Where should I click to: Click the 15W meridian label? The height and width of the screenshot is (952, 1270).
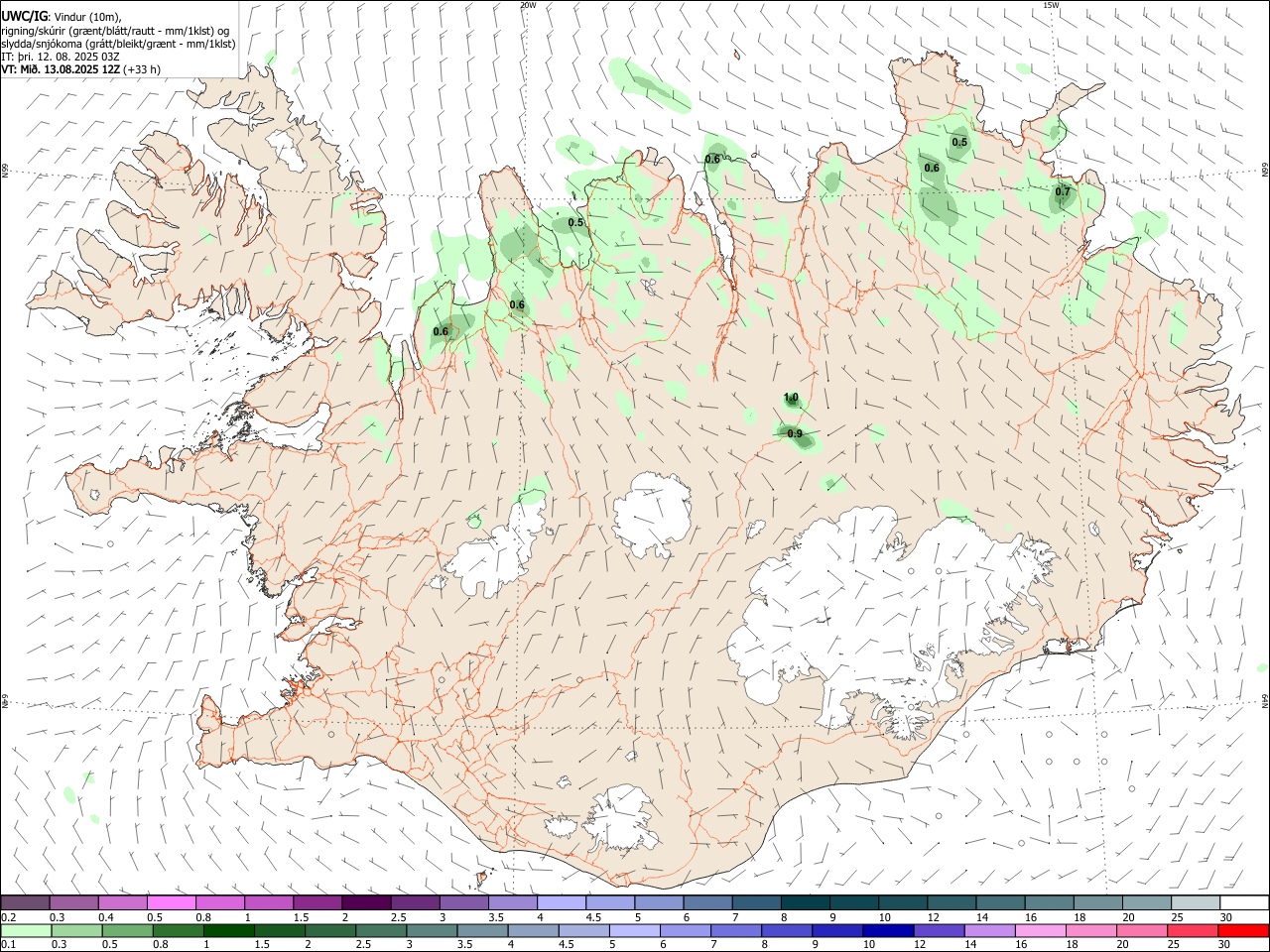[1052, 5]
